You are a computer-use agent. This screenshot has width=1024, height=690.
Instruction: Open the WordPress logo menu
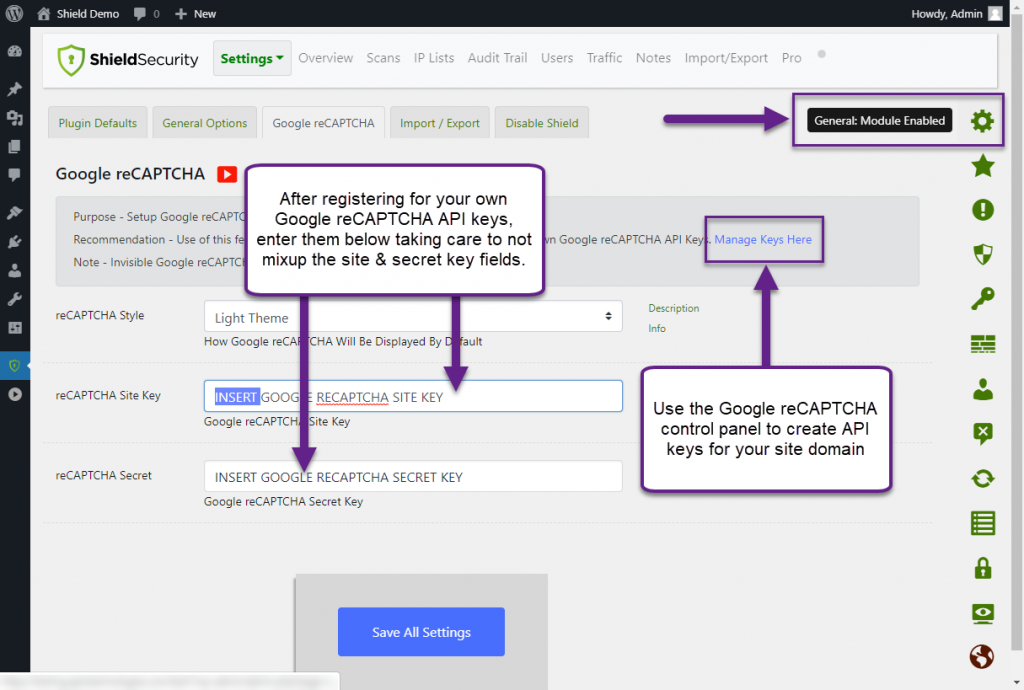pos(14,13)
